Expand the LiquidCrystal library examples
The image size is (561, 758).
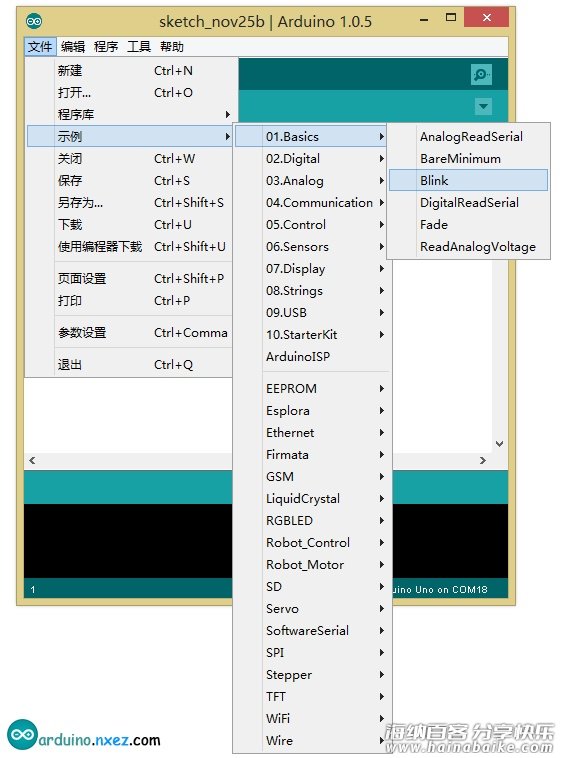312,499
